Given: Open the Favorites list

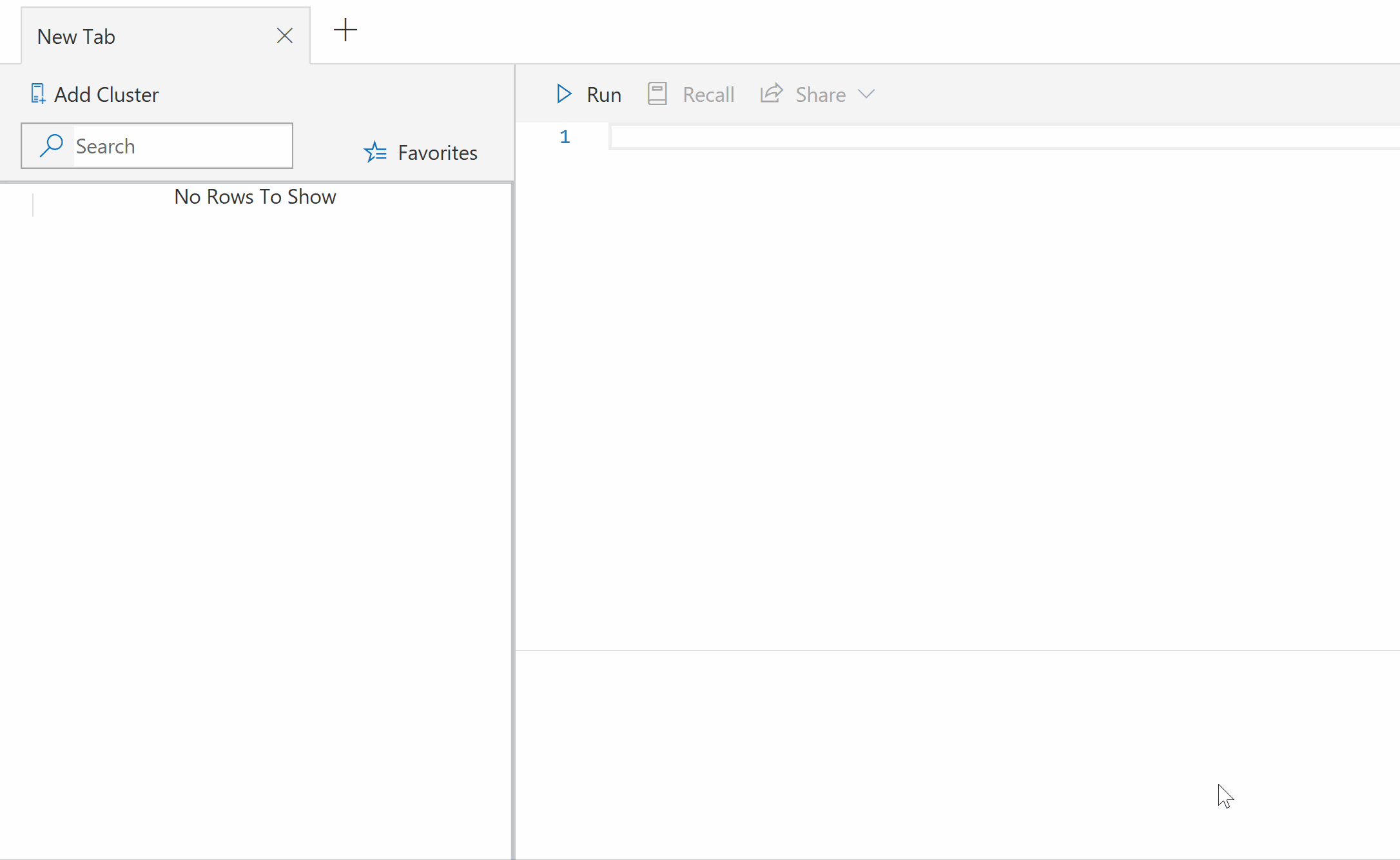Looking at the screenshot, I should [x=437, y=153].
